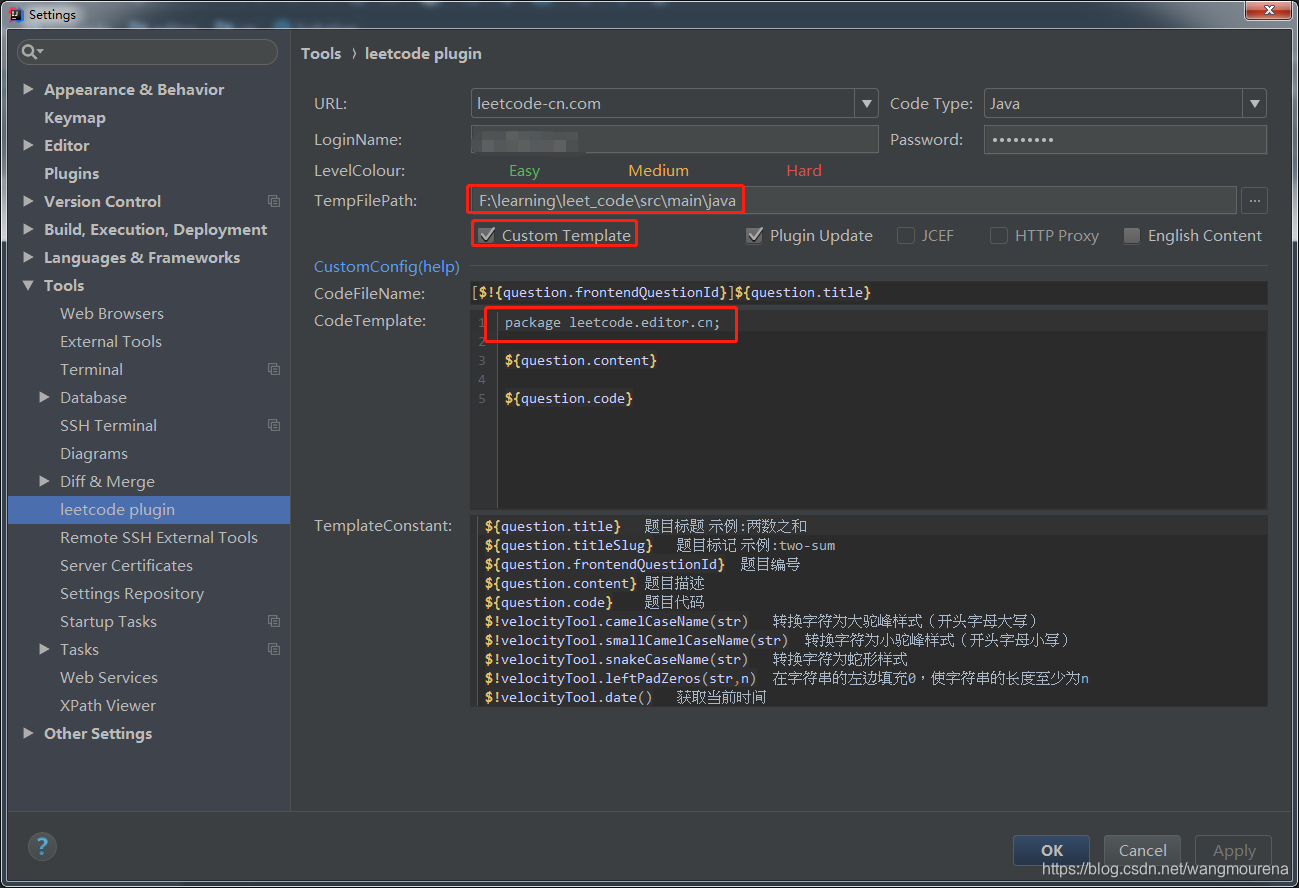Screen dimensions: 1299x888
Task: Pick the Hard level colour
Action: coord(804,170)
